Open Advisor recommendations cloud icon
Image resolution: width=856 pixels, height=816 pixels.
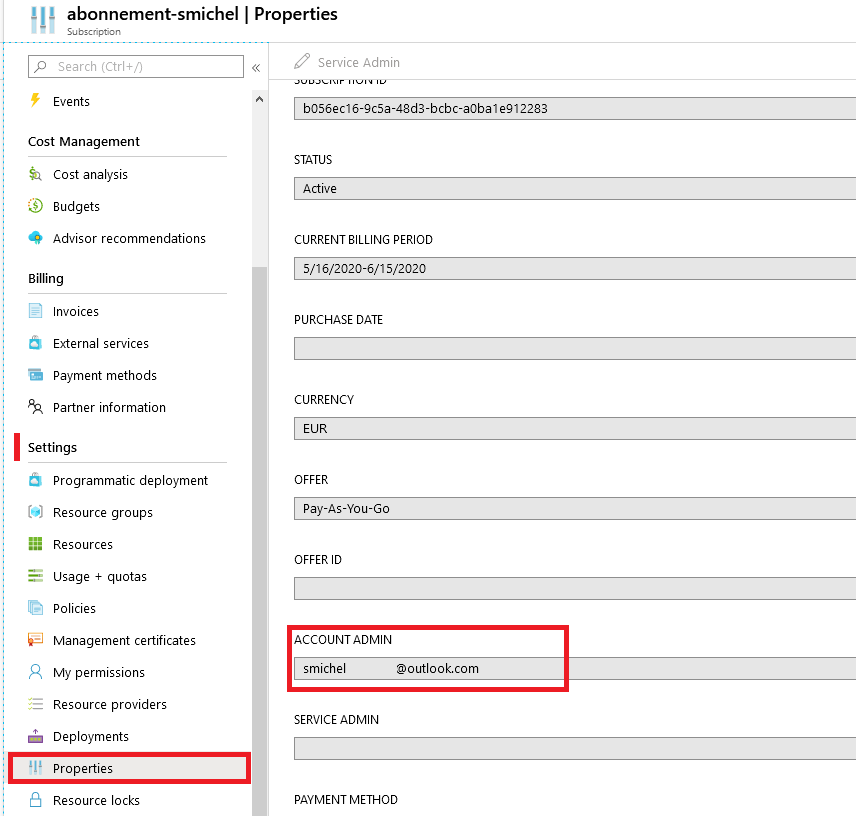[x=36, y=238]
